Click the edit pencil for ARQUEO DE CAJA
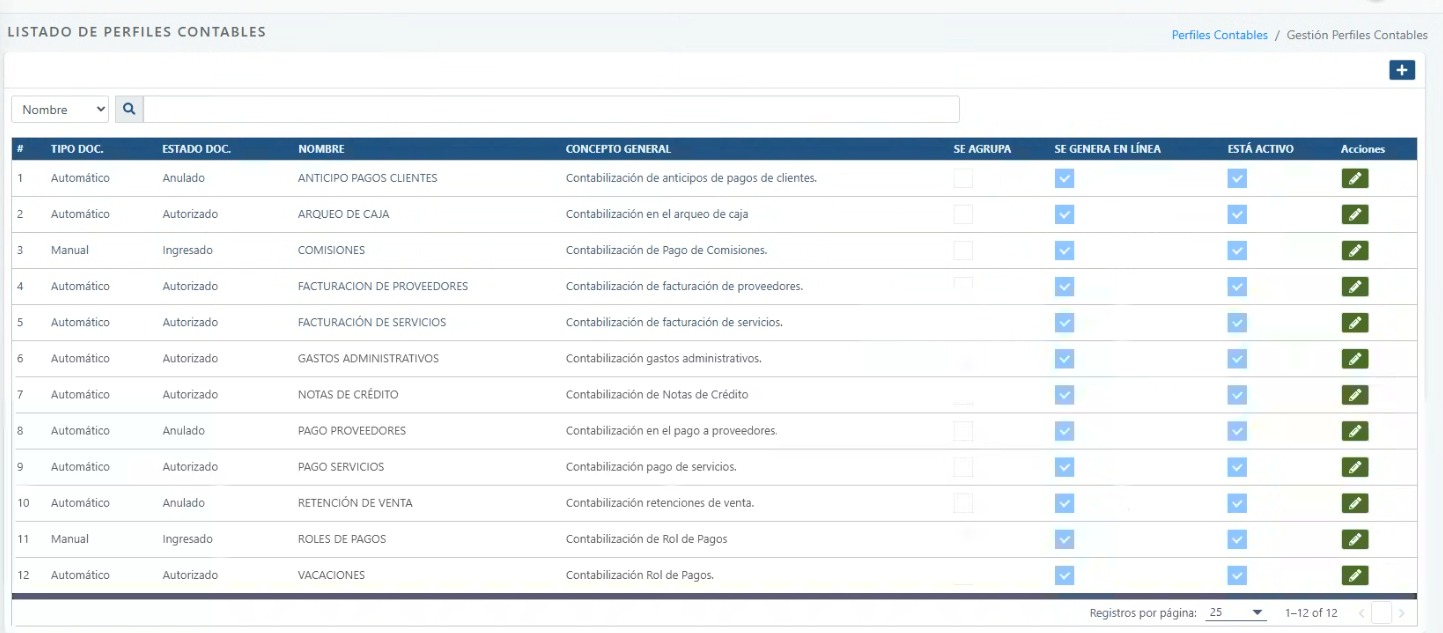The image size is (1443, 633). tap(1355, 213)
